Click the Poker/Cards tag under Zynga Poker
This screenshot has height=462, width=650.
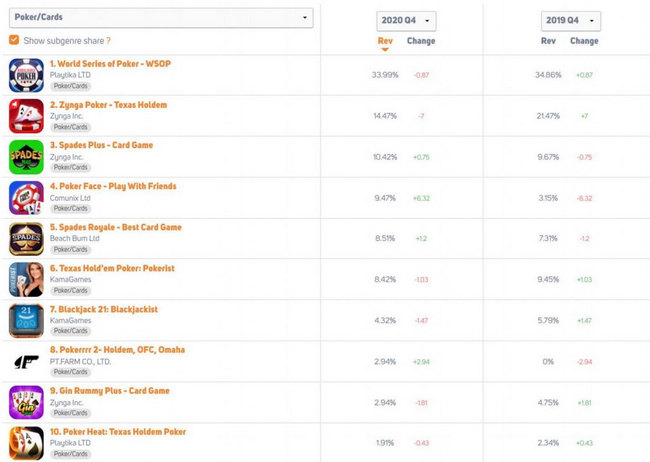tap(70, 127)
